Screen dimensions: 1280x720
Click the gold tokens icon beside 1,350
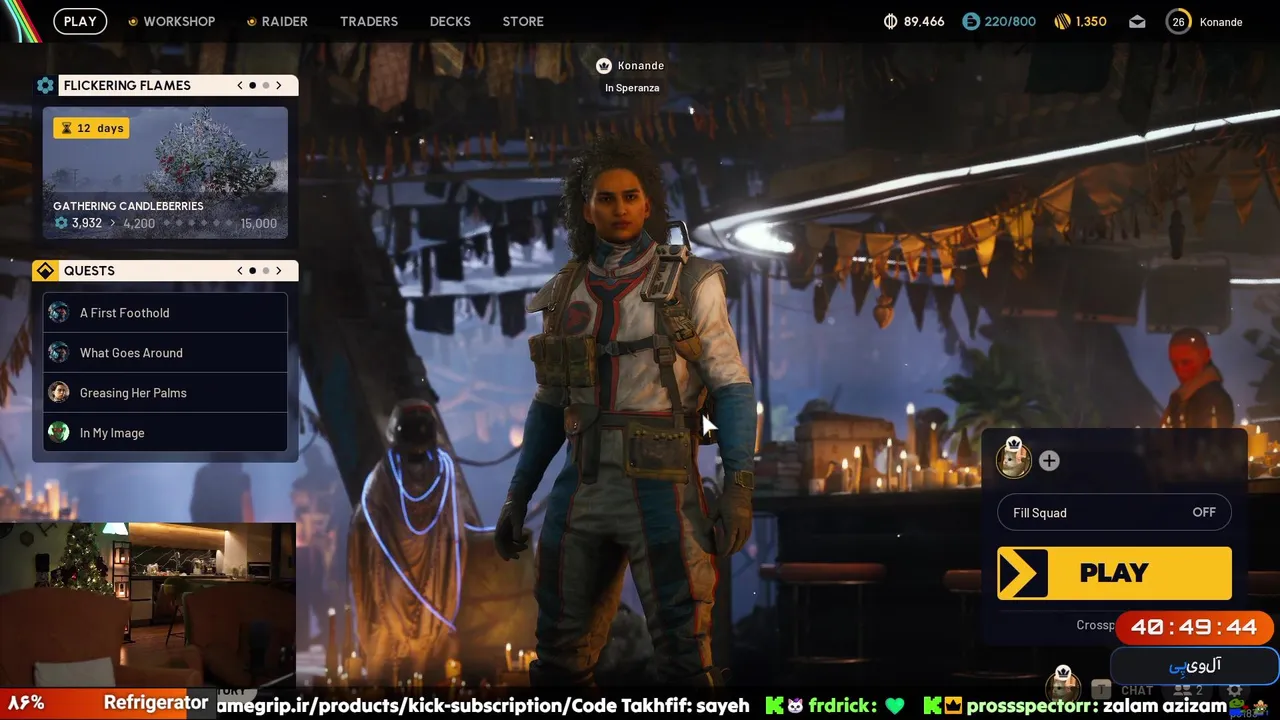tap(1062, 21)
